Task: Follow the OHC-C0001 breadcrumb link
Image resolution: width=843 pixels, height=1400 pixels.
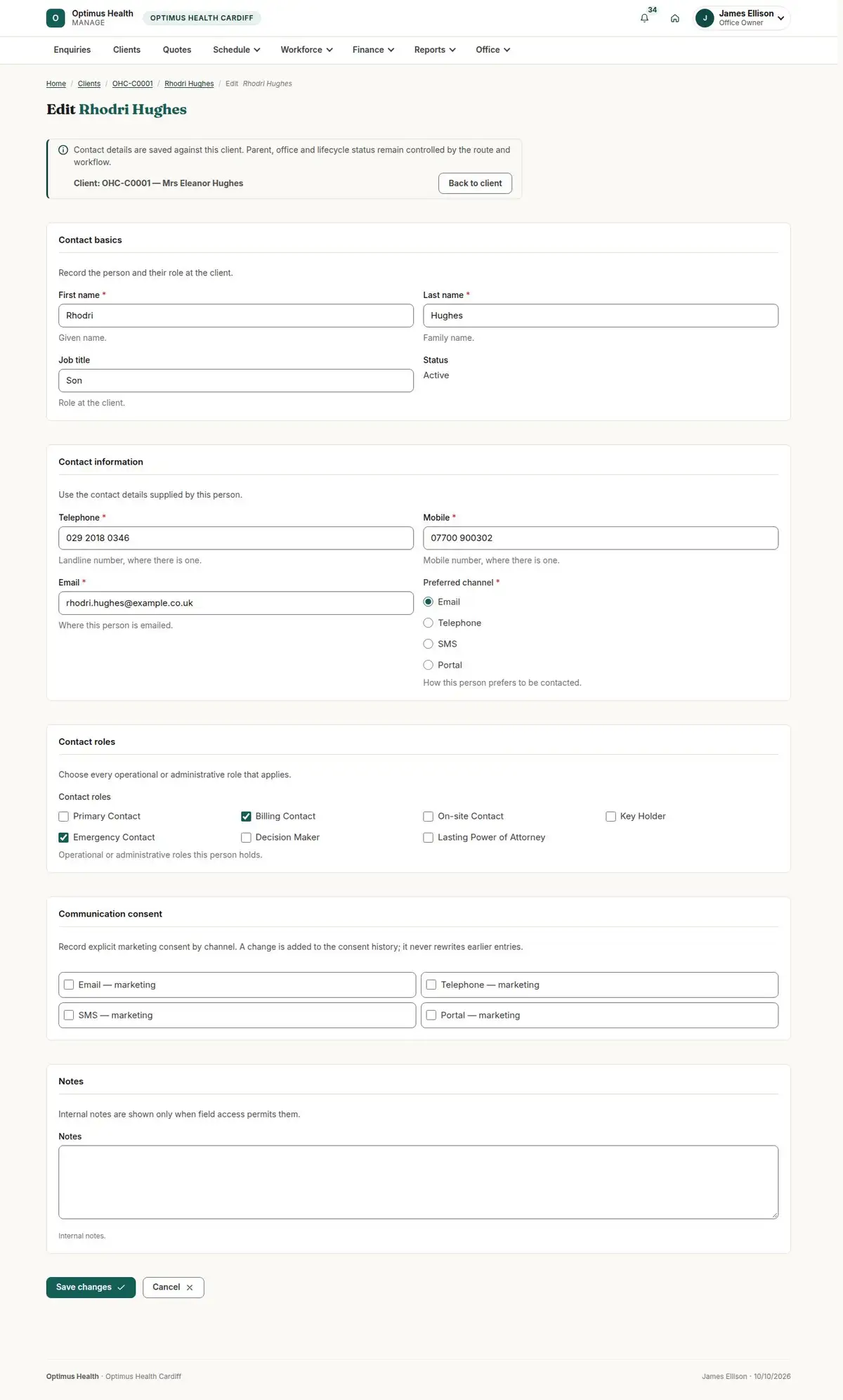Action: [x=133, y=84]
